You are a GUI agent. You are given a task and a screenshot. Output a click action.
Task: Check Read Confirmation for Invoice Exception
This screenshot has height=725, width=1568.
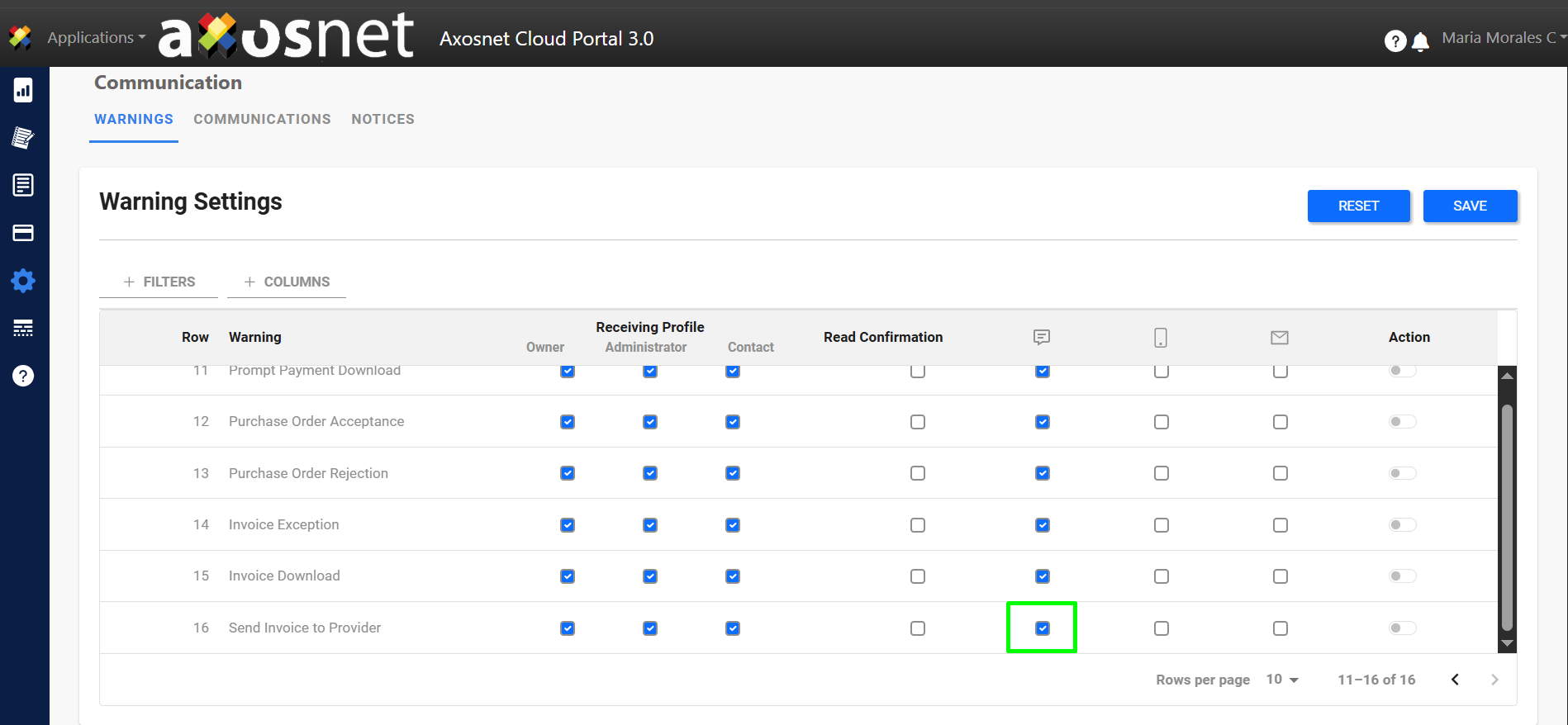917,525
